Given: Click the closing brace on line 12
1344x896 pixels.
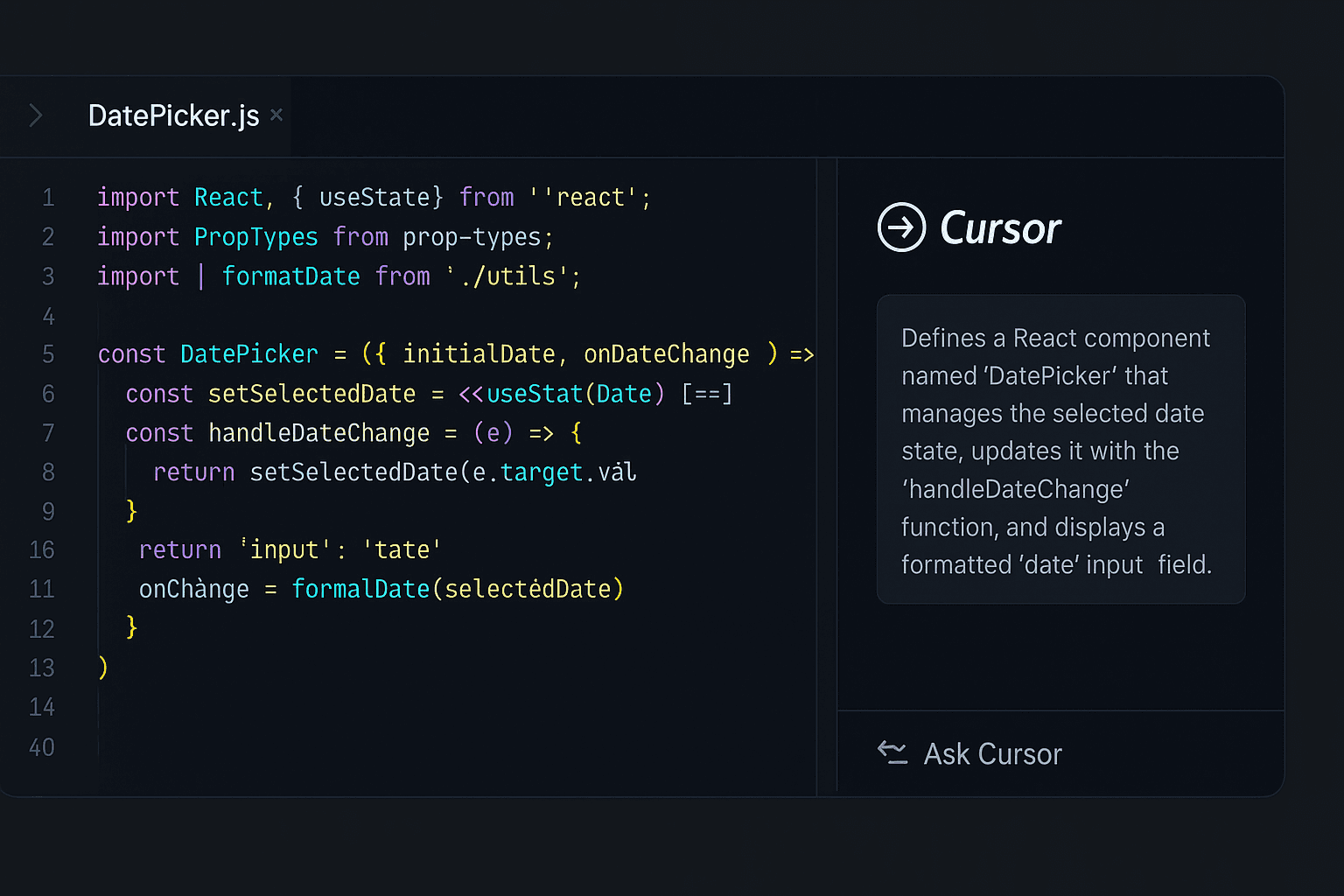Looking at the screenshot, I should (132, 627).
